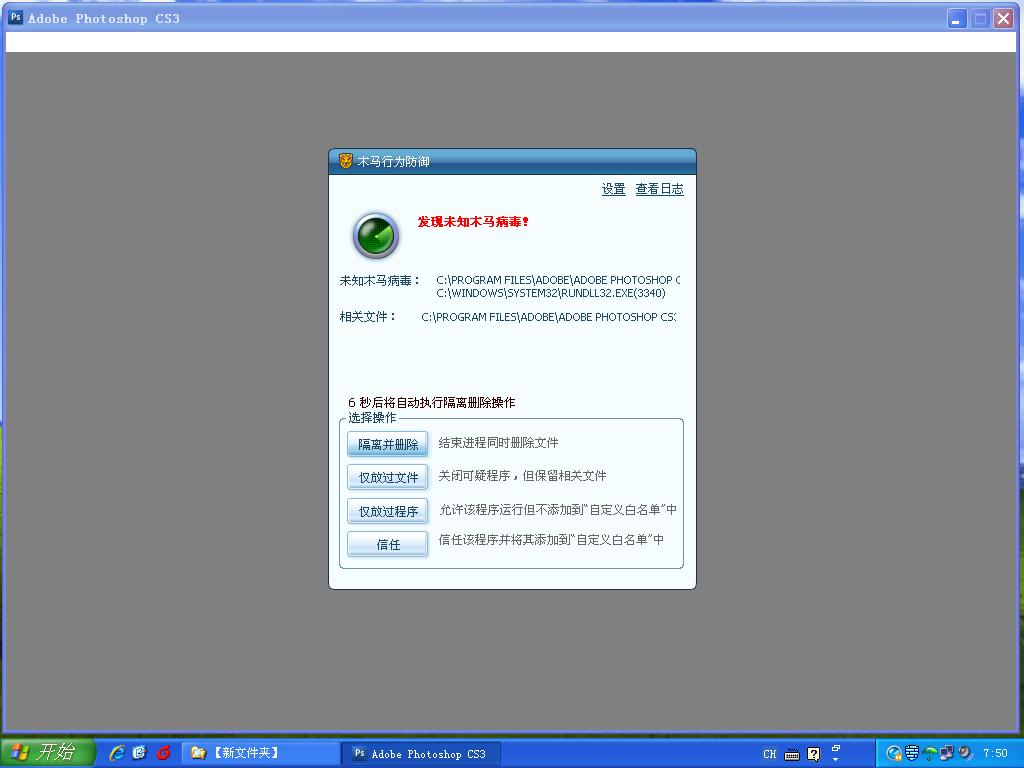The width and height of the screenshot is (1024, 768).
Task: Click the 相关文件 path text
Action: tap(548, 317)
